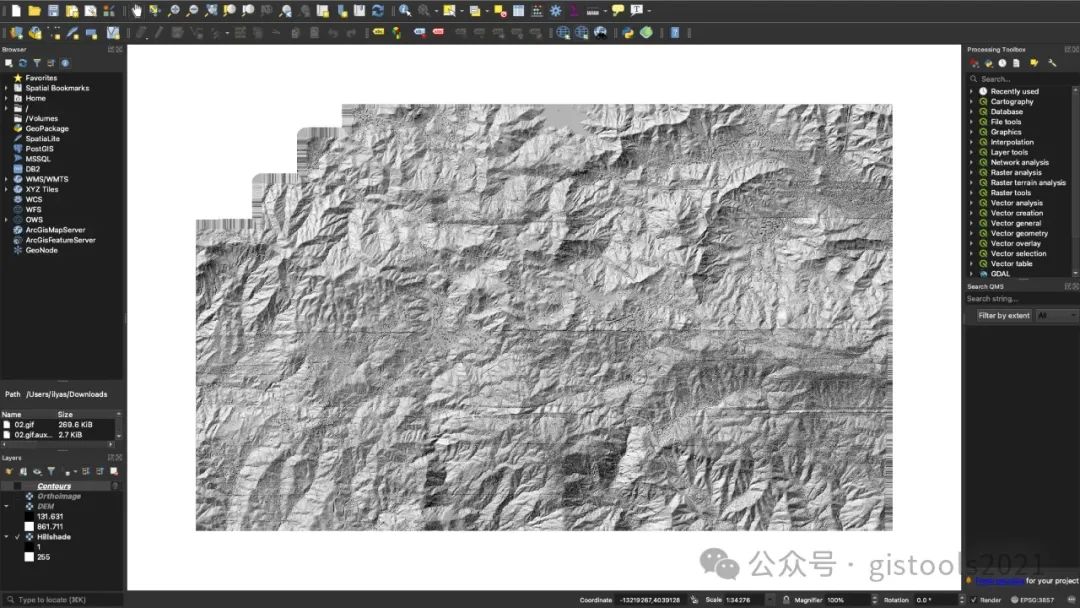The width and height of the screenshot is (1080, 608).
Task: Select XYZ Tiles in Browser
Action: point(41,189)
